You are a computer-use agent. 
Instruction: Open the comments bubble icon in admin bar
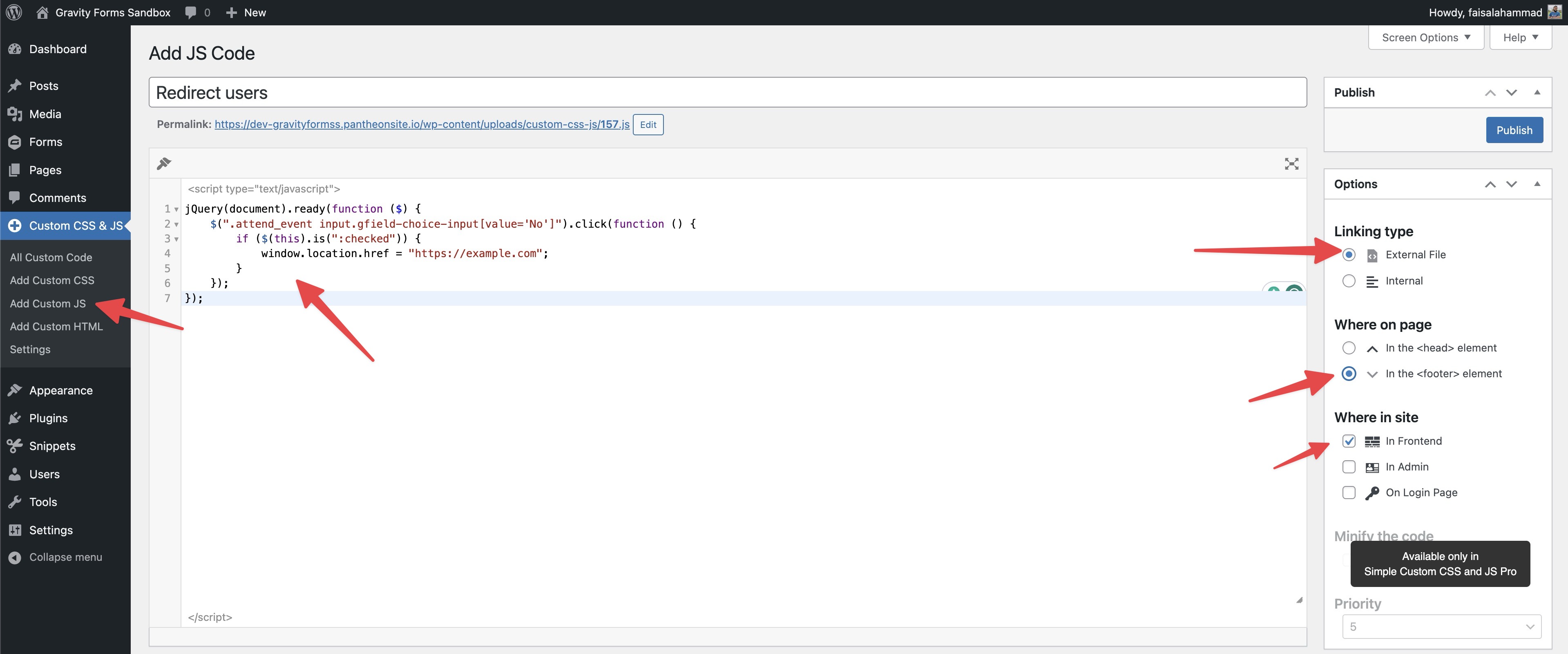[191, 12]
